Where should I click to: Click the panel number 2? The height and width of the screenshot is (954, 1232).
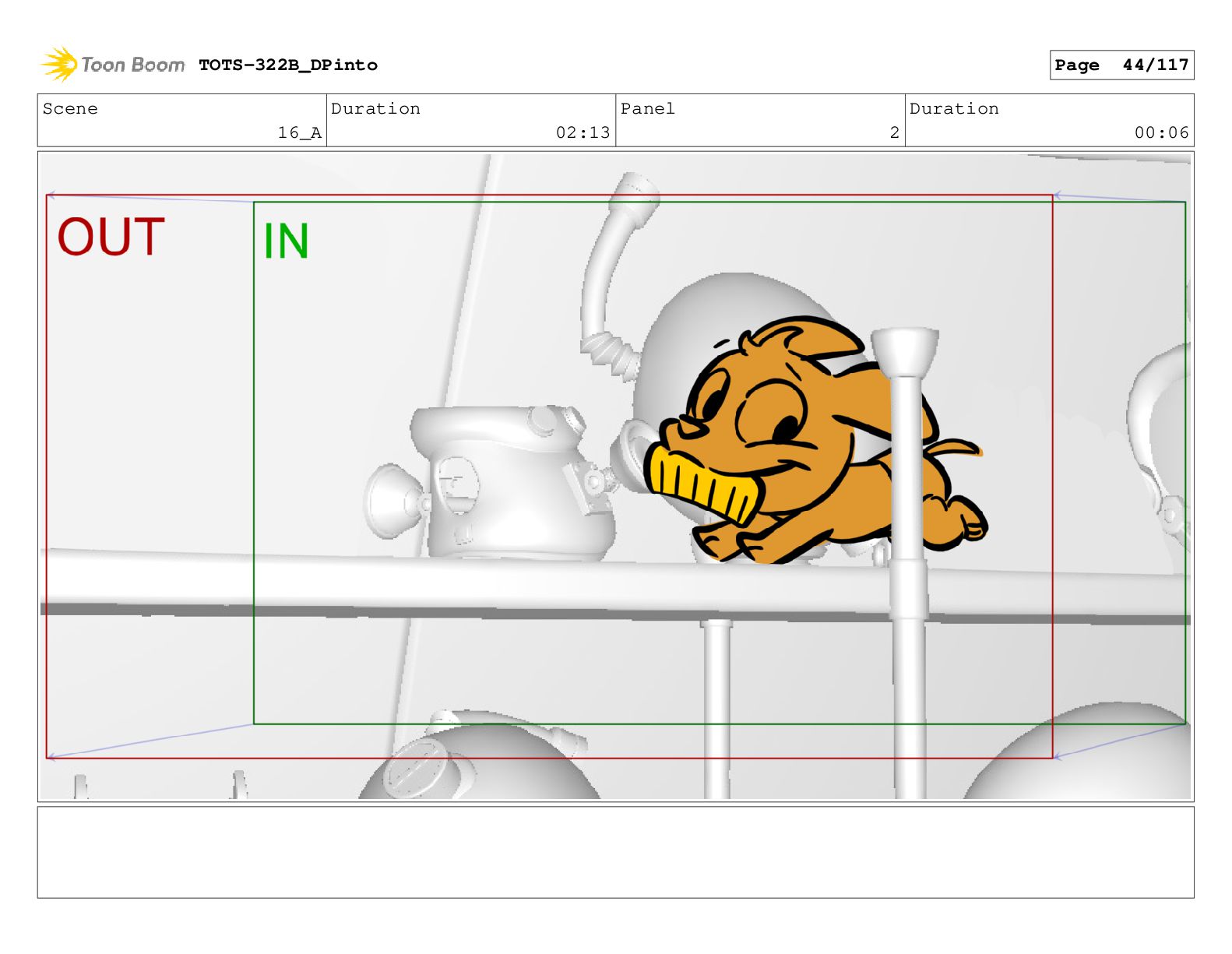point(895,133)
